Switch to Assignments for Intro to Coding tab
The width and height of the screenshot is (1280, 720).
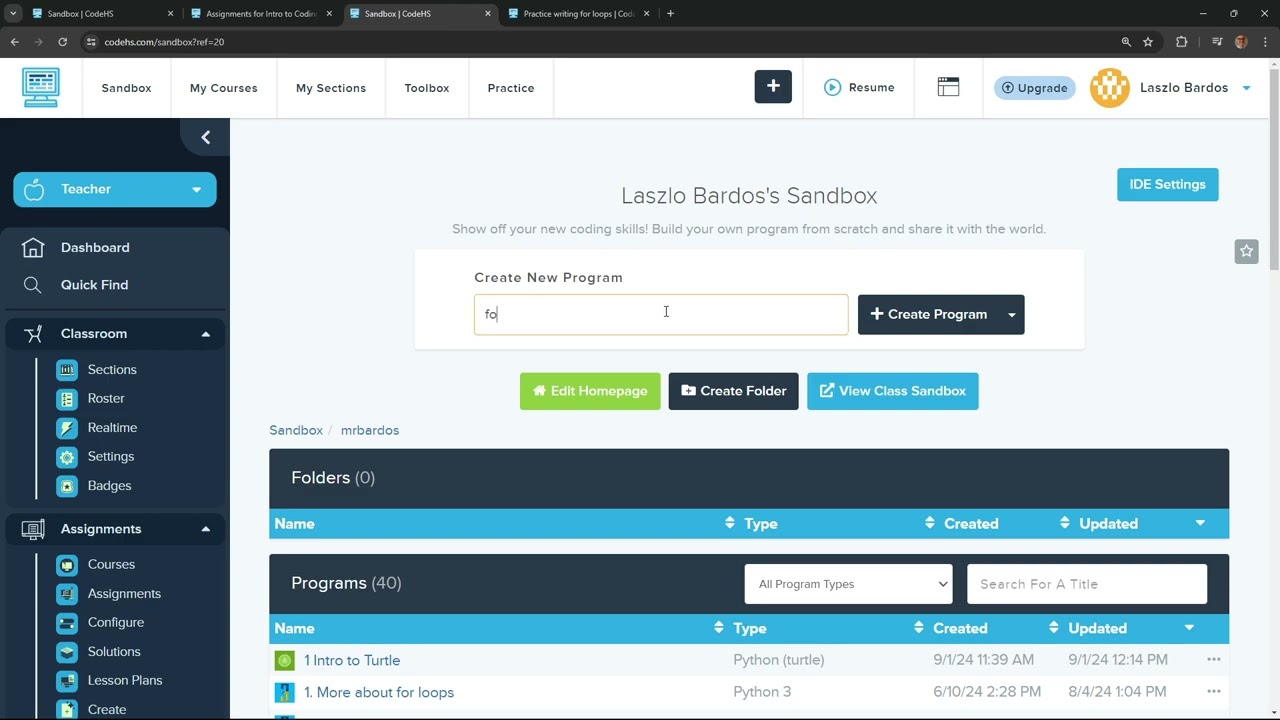(x=260, y=14)
